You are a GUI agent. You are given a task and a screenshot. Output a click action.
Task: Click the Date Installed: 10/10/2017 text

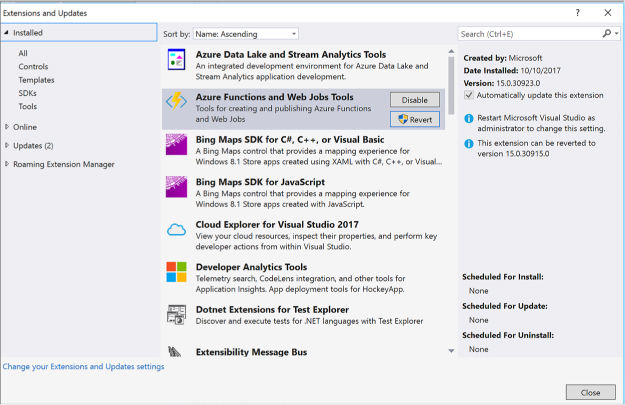pyautogui.click(x=512, y=71)
